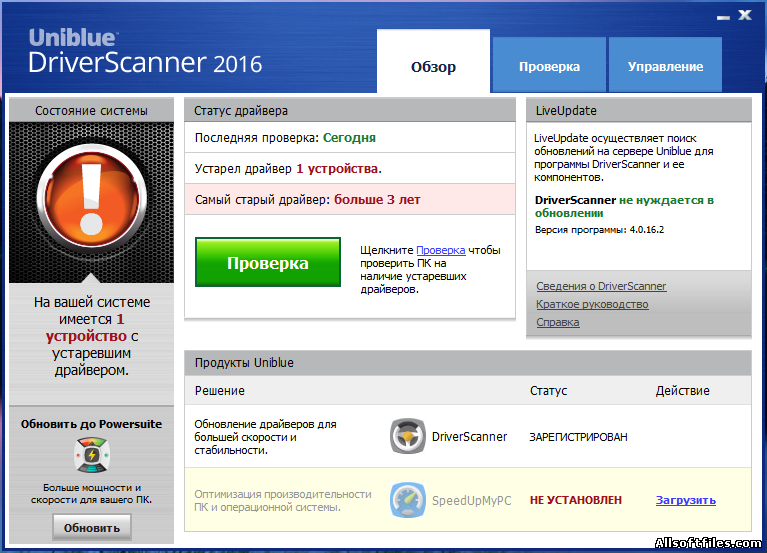Click Самый старый драйвер: больше 3 лет row
This screenshot has width=767, height=553.
coord(350,199)
